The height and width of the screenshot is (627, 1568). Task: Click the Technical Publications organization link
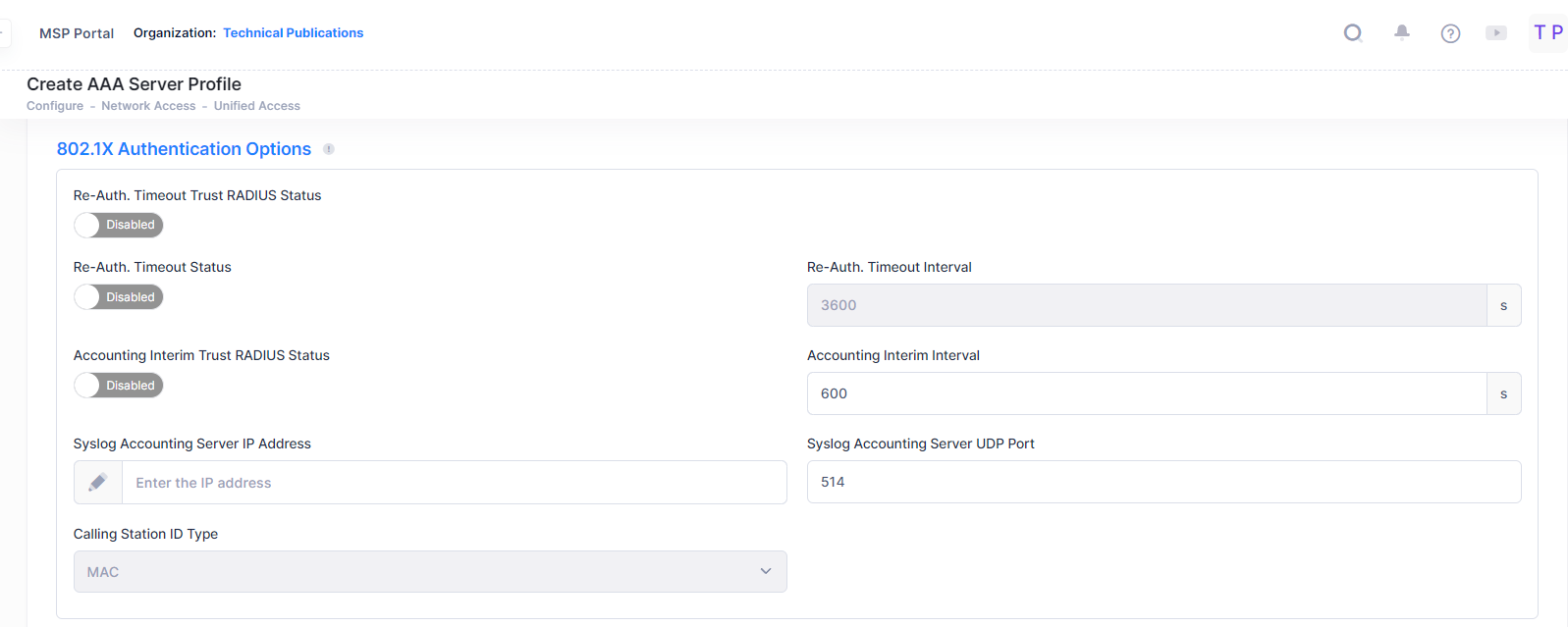[293, 33]
